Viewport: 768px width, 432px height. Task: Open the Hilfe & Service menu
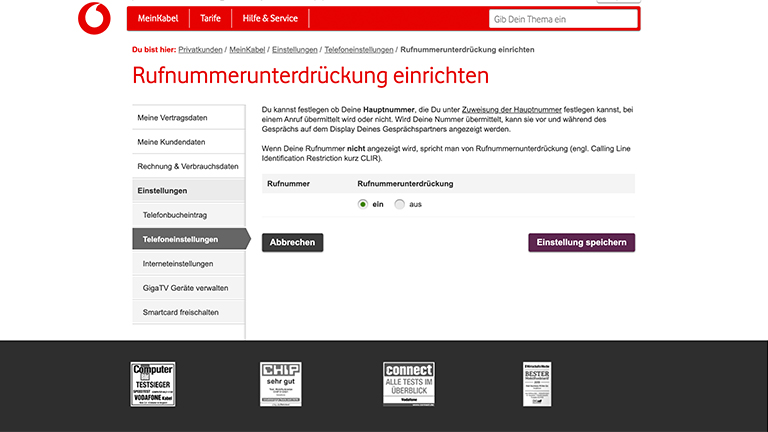click(x=270, y=19)
